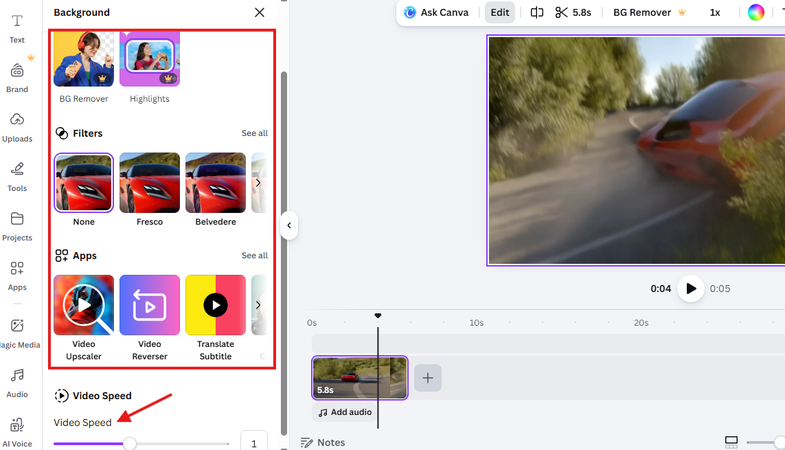The image size is (785, 450).
Task: Click the Edit button in toolbar
Action: 500,13
